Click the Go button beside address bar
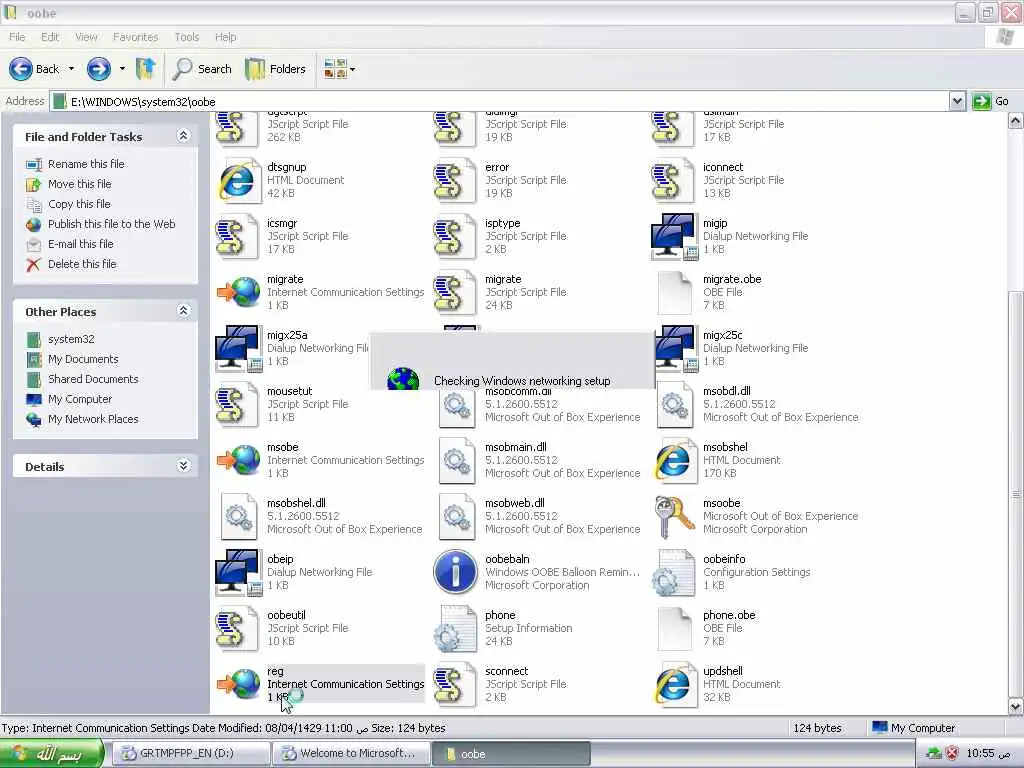 [992, 101]
